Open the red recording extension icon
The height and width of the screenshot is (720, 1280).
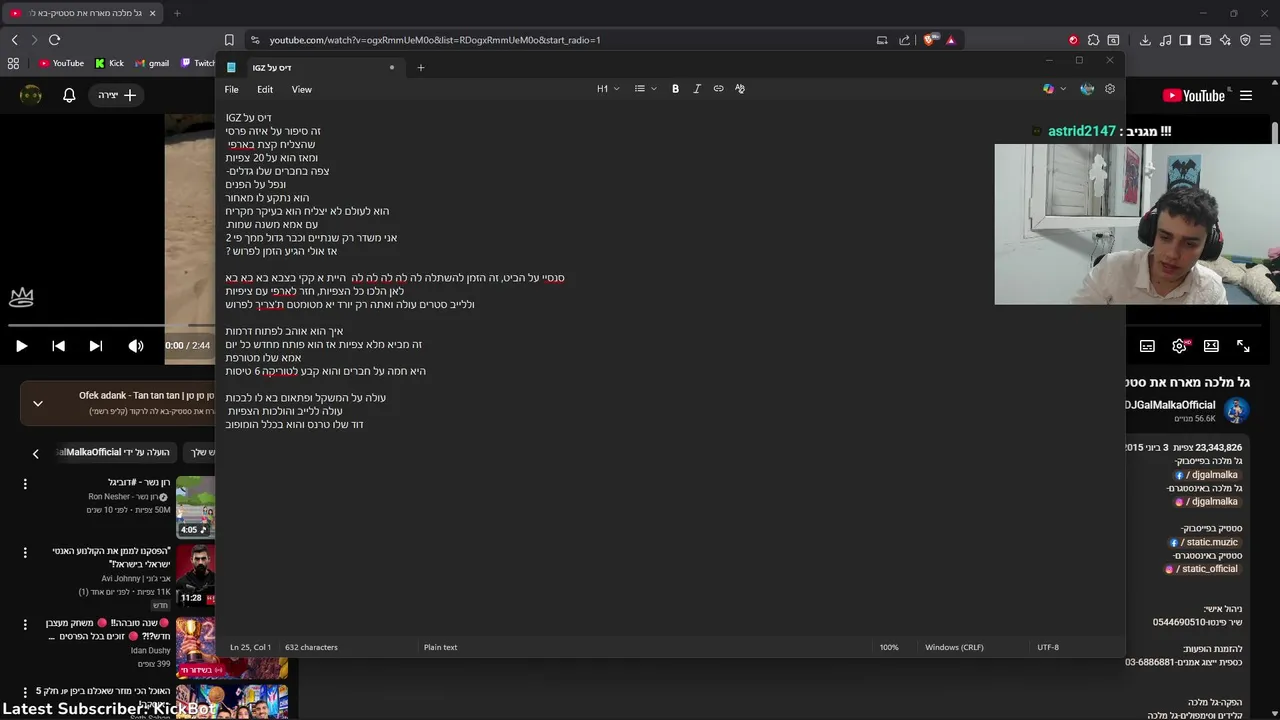point(1073,40)
